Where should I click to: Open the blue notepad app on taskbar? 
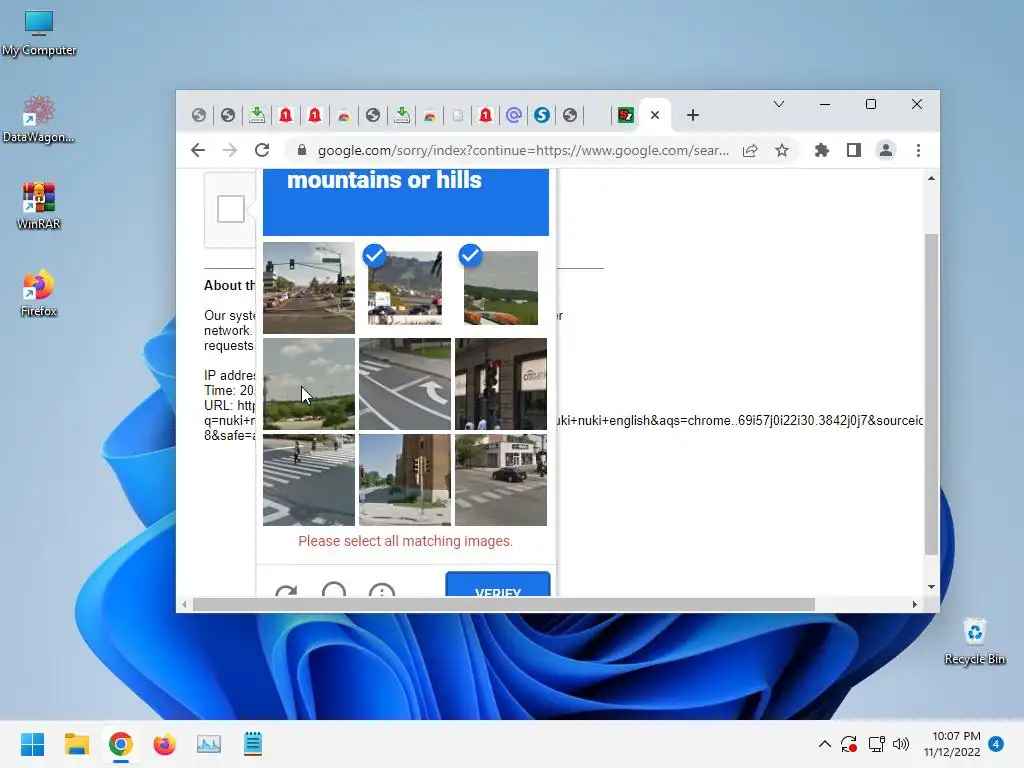click(x=253, y=744)
